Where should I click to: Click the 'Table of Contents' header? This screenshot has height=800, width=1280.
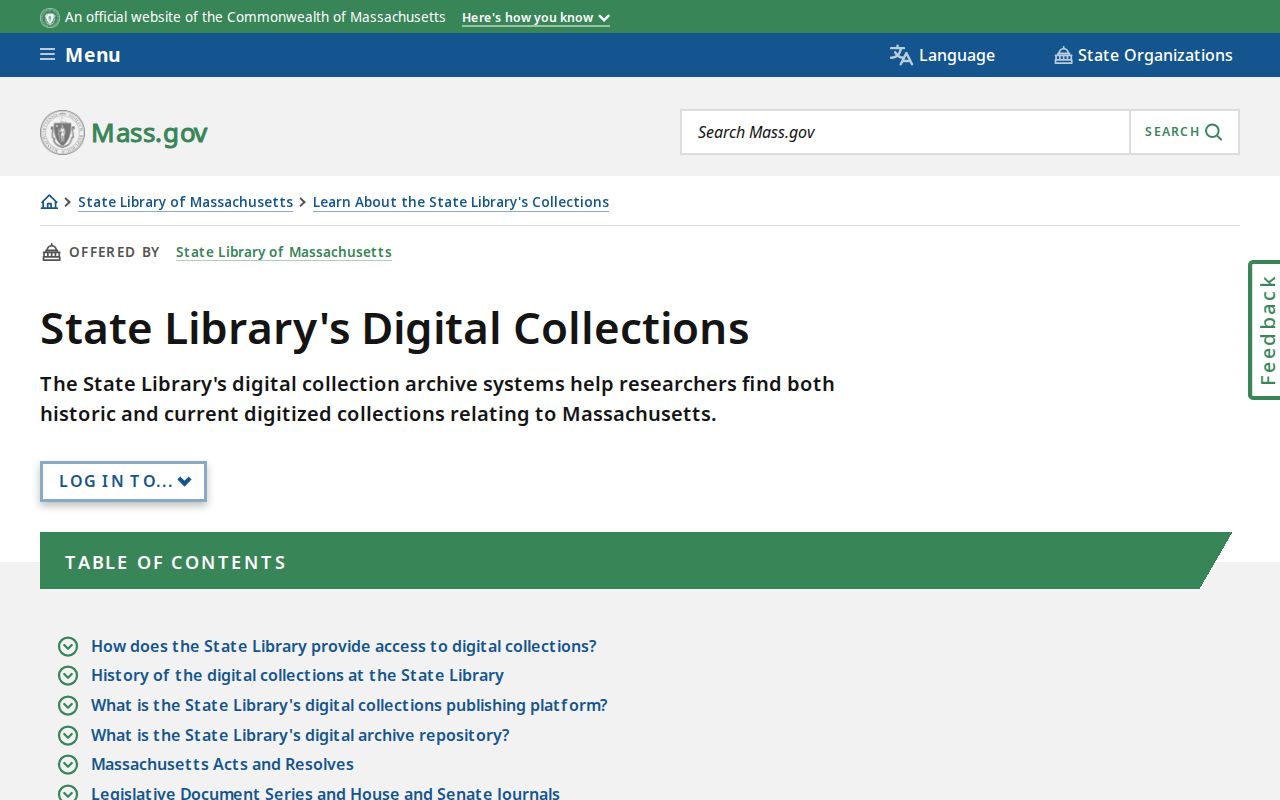click(635, 561)
